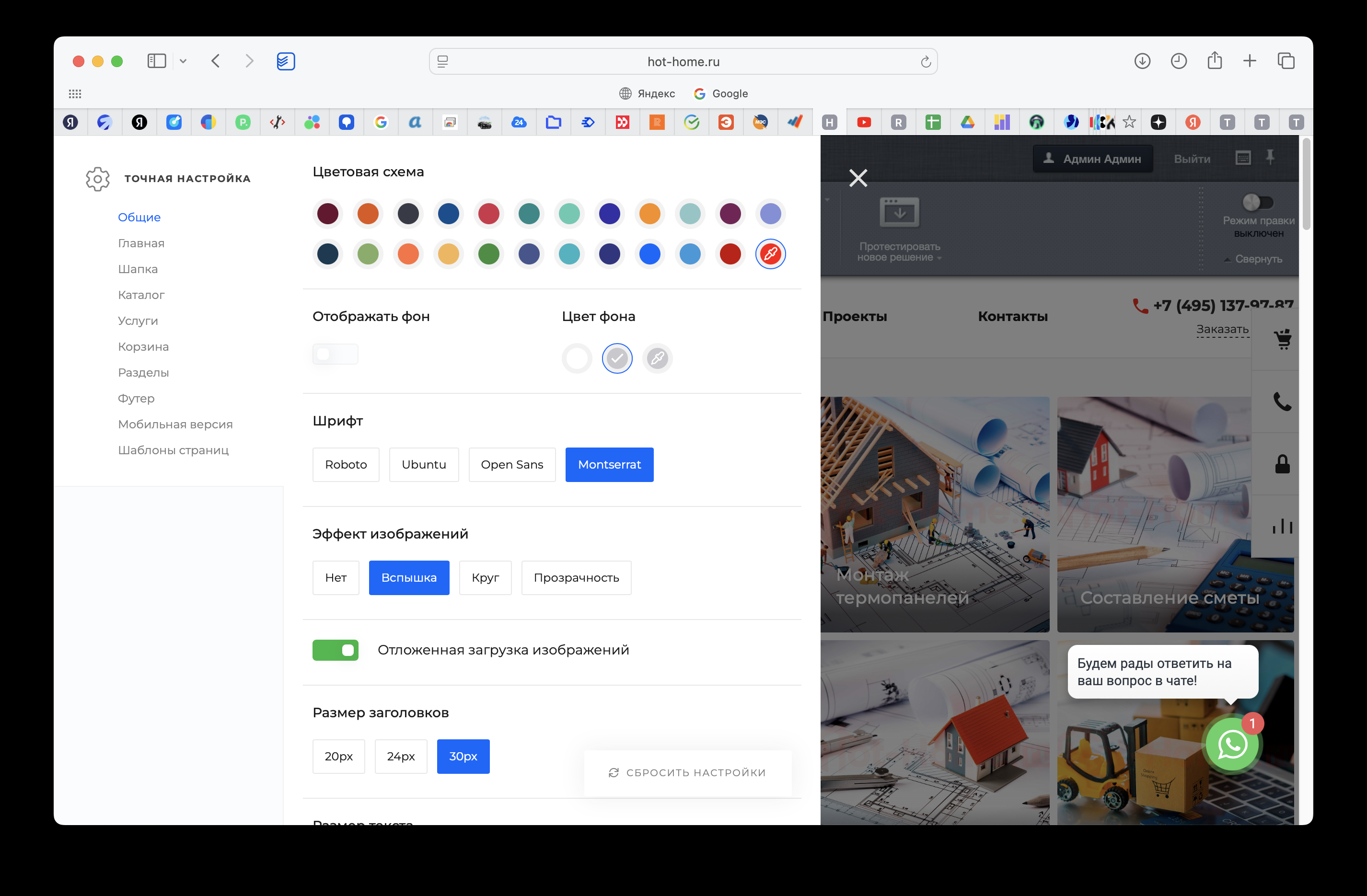
Task: Click the page reload icon in address bar
Action: (925, 61)
